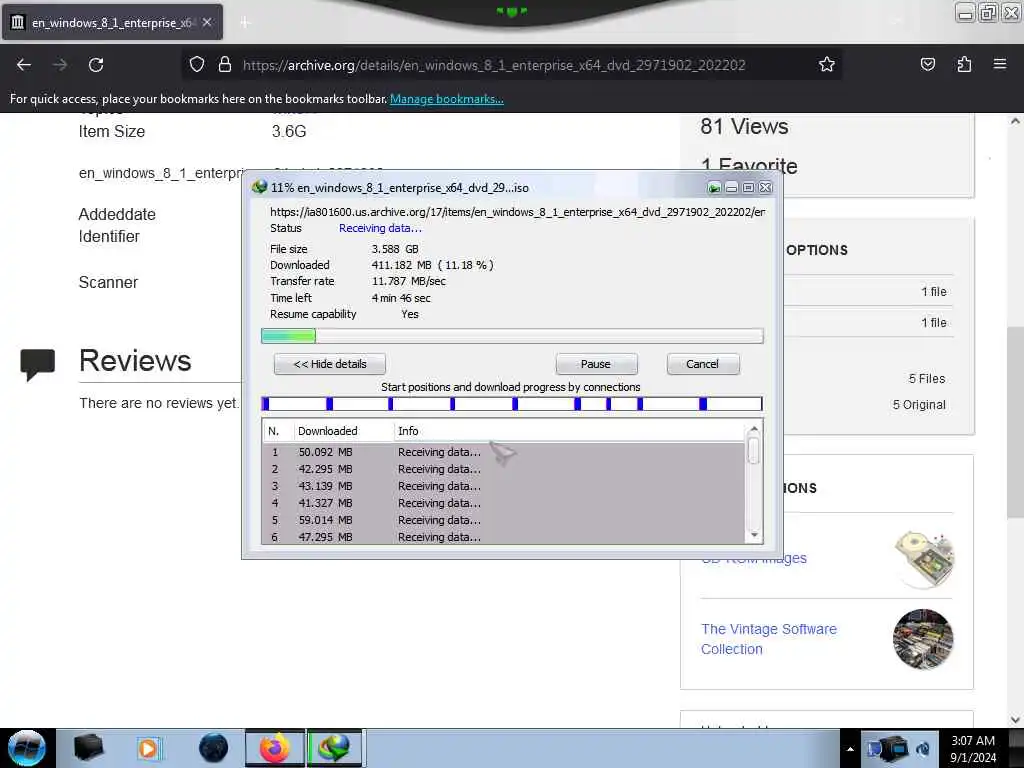Open the volume speaker tray icon

point(923,748)
